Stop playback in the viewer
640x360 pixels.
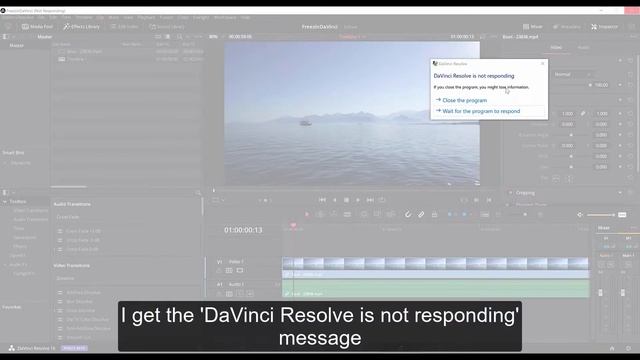click(x=346, y=200)
